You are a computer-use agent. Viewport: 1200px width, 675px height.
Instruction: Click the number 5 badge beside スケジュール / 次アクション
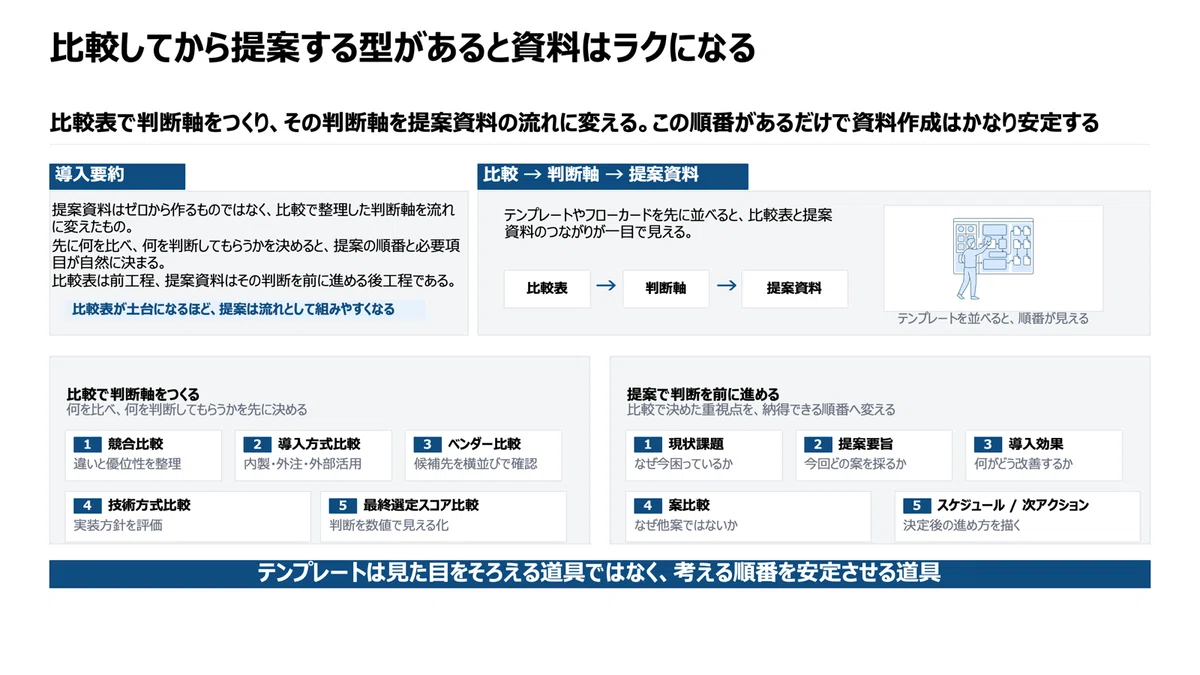917,506
